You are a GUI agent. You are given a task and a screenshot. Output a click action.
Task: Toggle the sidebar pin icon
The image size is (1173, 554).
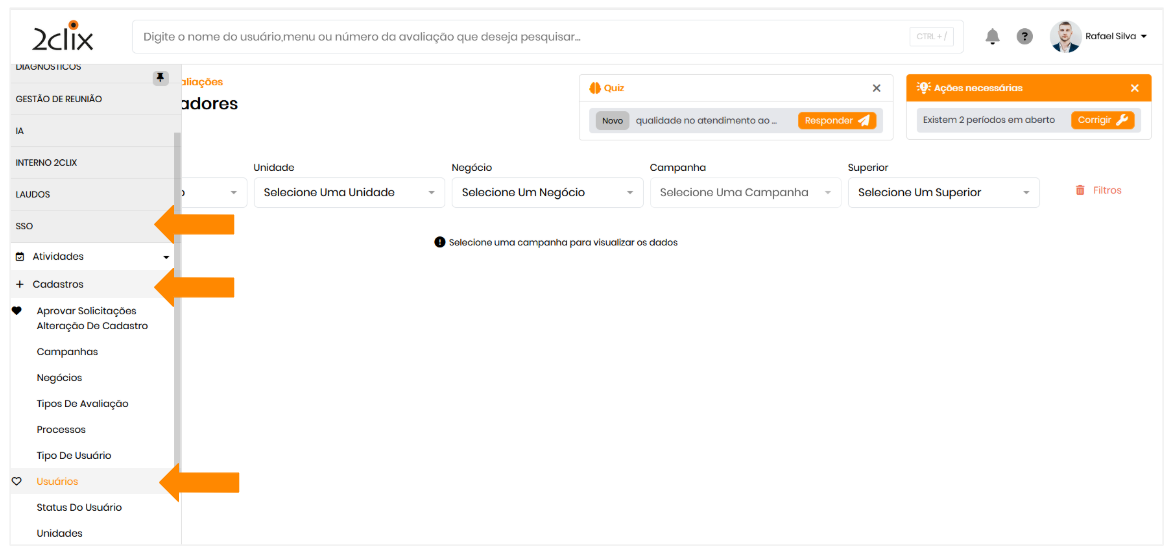coord(160,78)
